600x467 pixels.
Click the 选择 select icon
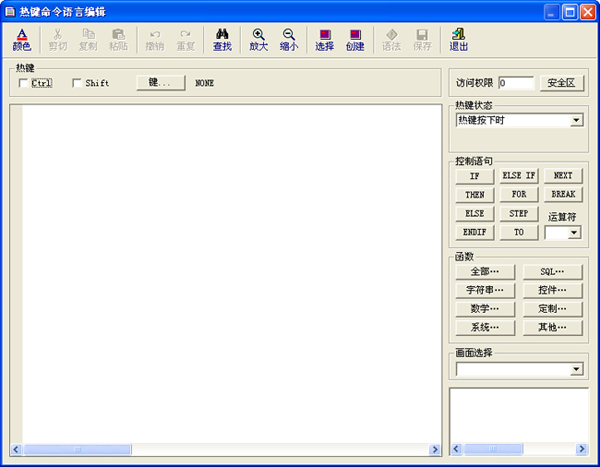[325, 40]
